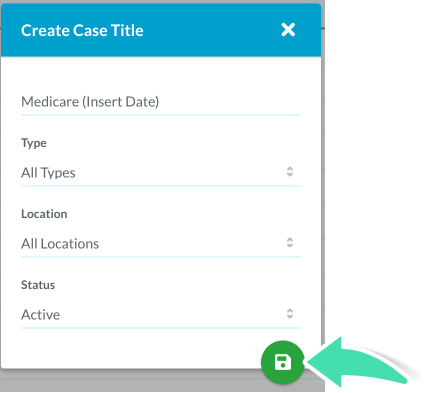Open the Active status dropdown

click(161, 315)
